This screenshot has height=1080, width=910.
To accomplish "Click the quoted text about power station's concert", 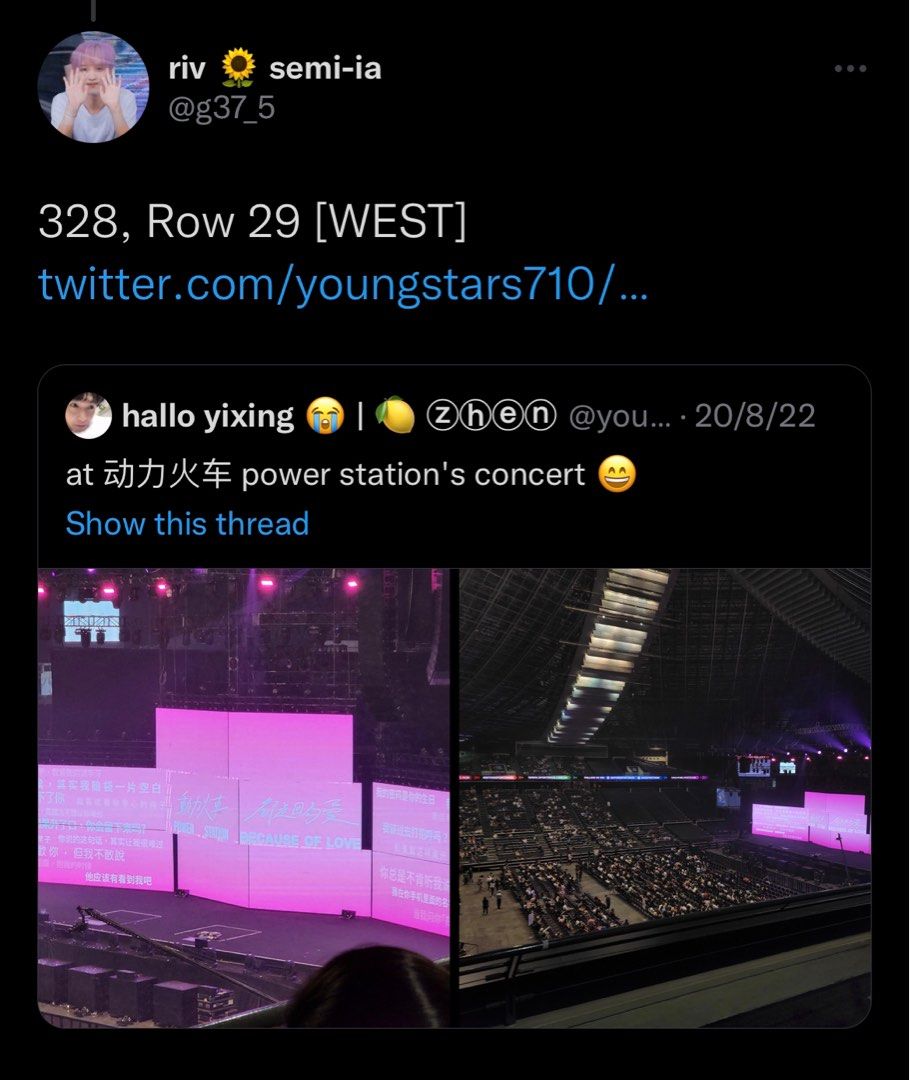I will pyautogui.click(x=325, y=474).
